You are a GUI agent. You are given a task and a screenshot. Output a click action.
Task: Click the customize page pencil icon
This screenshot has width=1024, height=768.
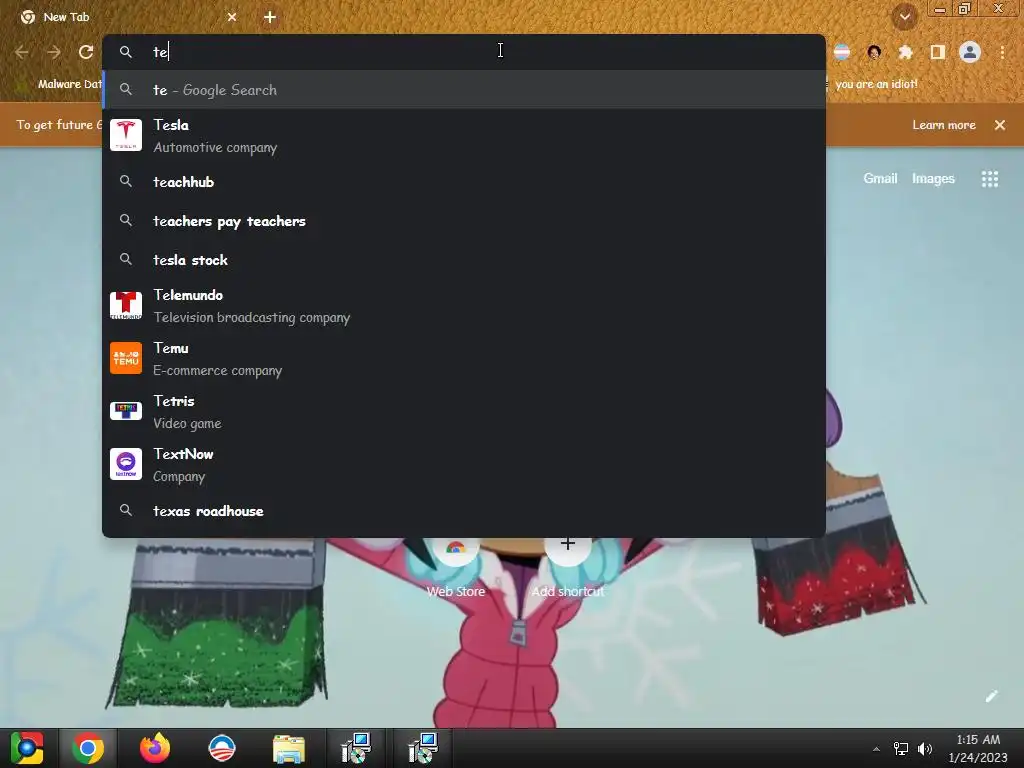point(991,696)
